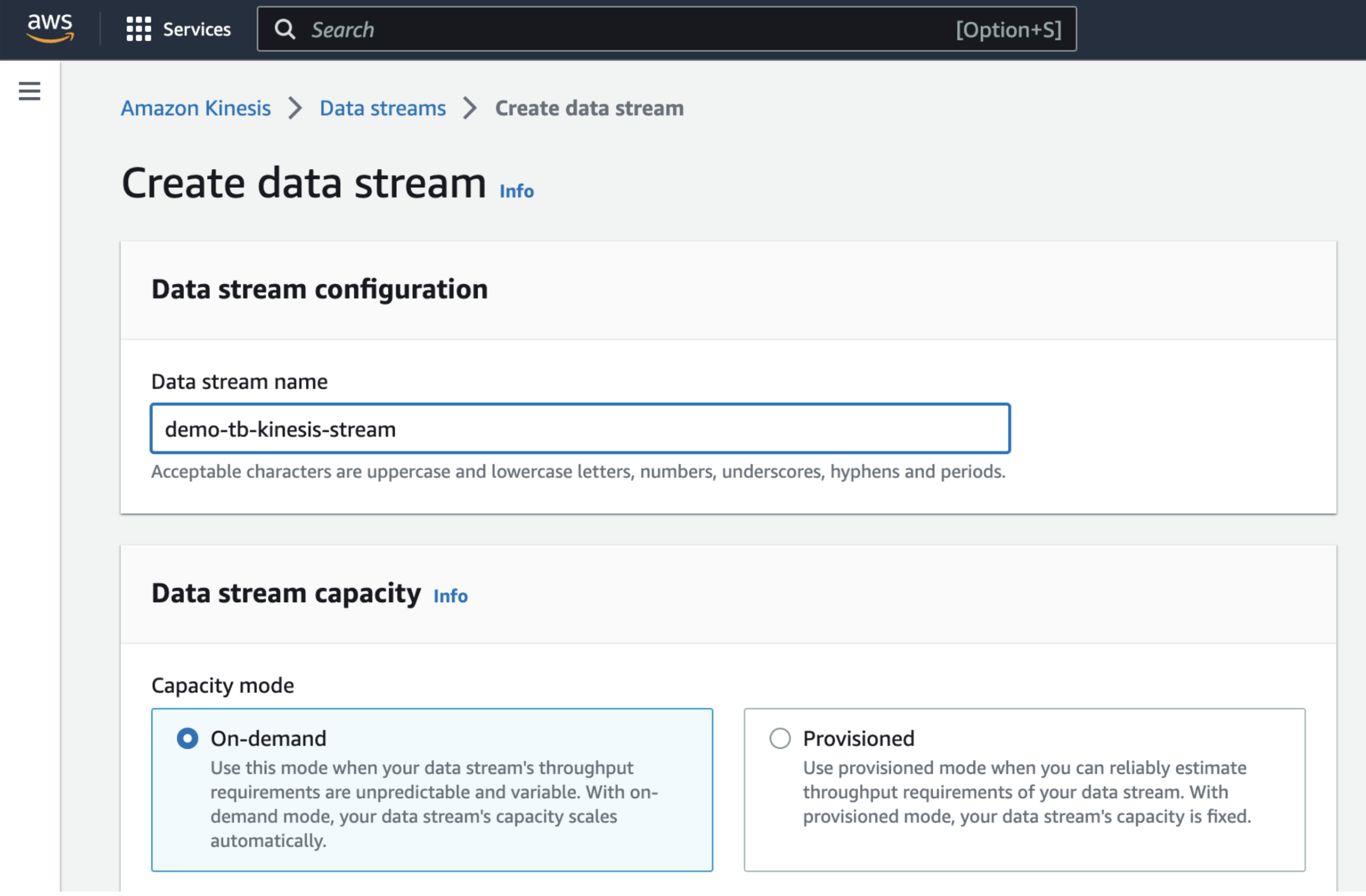Click the Capacity mode label

click(223, 685)
